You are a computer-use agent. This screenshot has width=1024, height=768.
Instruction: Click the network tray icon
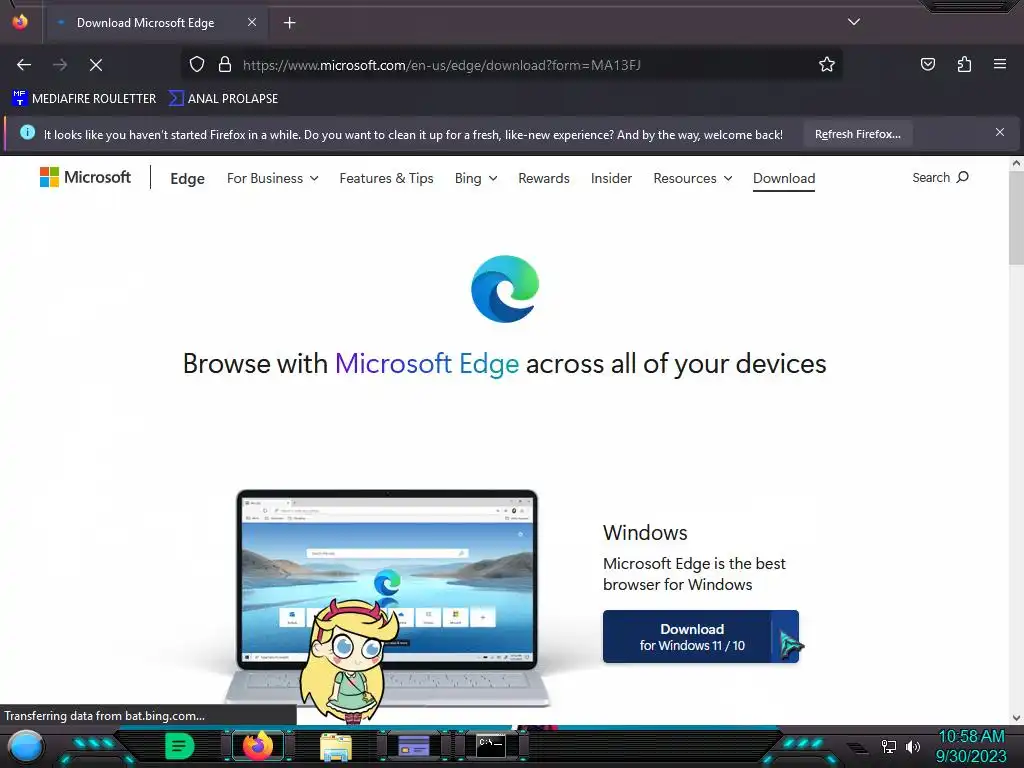pos(888,746)
